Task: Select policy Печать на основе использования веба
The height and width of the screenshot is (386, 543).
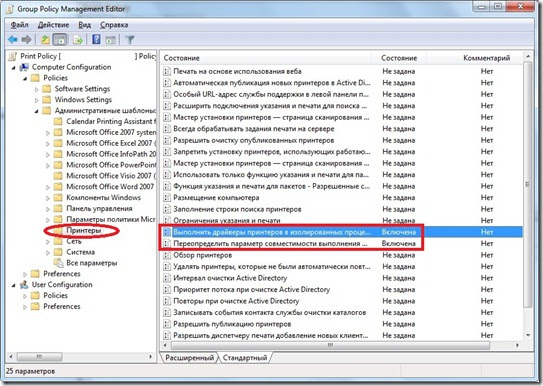Action: click(x=237, y=71)
